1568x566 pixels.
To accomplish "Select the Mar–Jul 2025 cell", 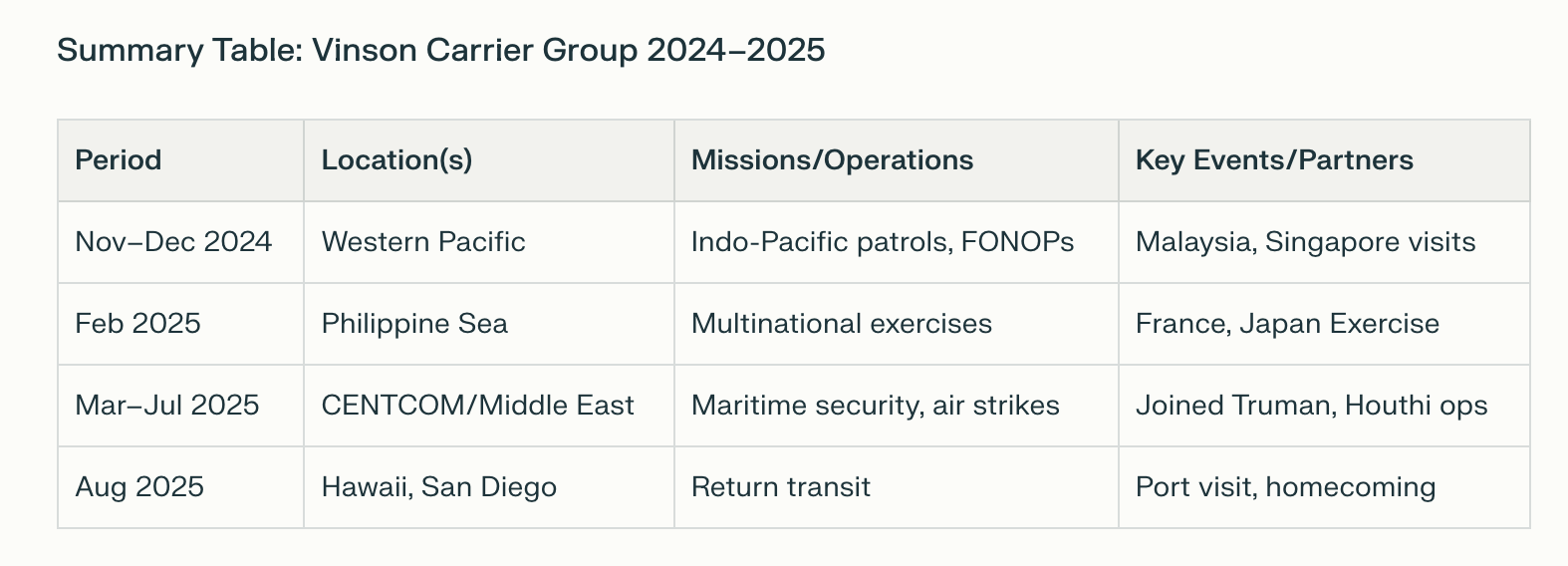I will (x=180, y=406).
